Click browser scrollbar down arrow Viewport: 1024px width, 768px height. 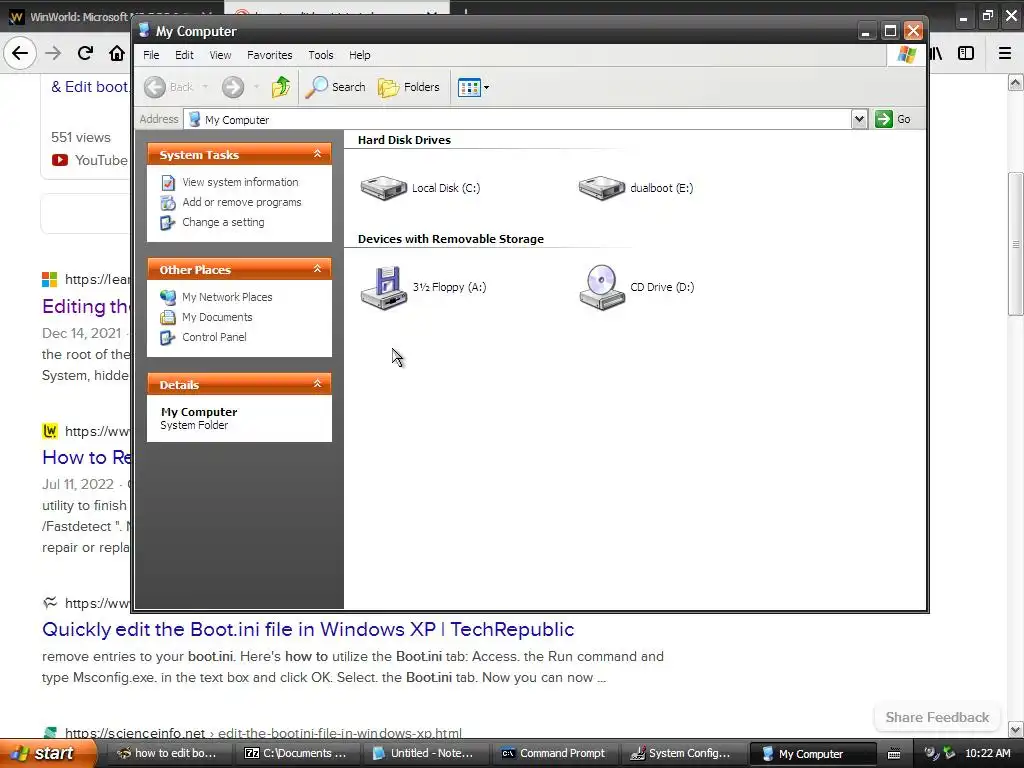tap(1015, 729)
